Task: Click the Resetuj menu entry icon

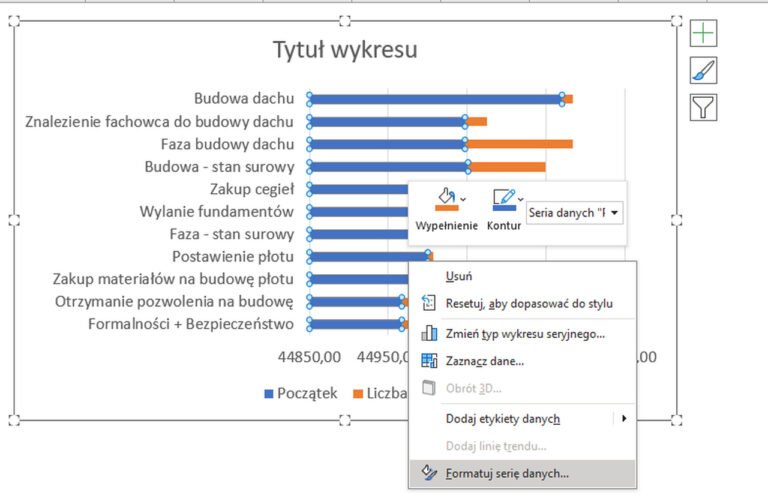Action: click(x=429, y=303)
